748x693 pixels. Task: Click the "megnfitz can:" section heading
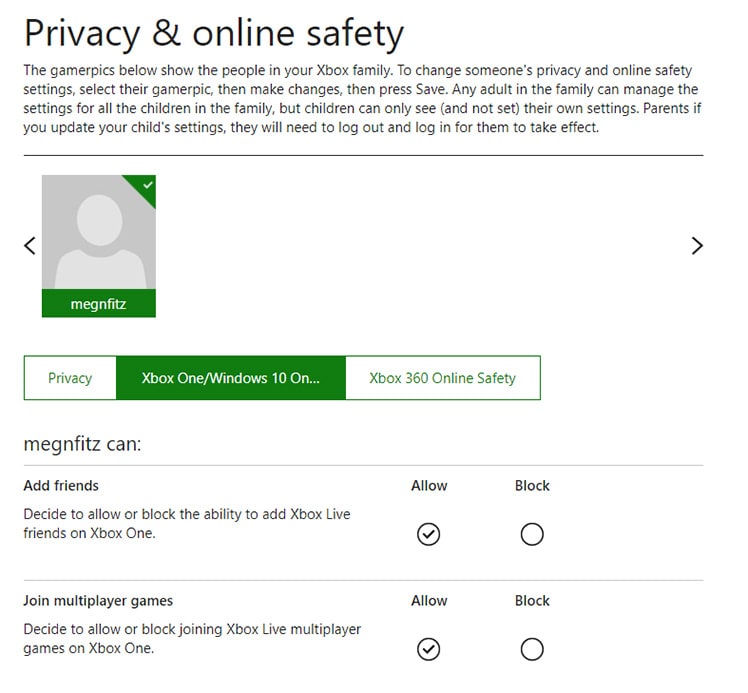tap(82, 443)
